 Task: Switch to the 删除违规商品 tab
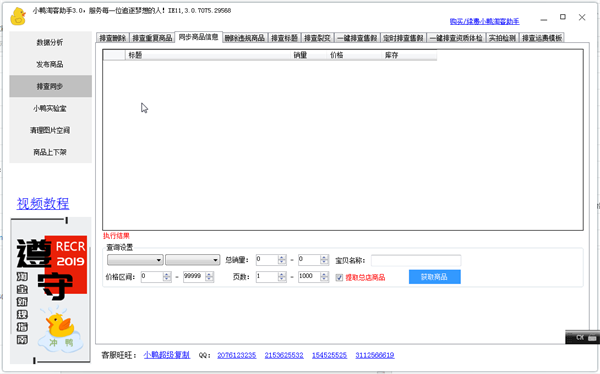(x=245, y=38)
